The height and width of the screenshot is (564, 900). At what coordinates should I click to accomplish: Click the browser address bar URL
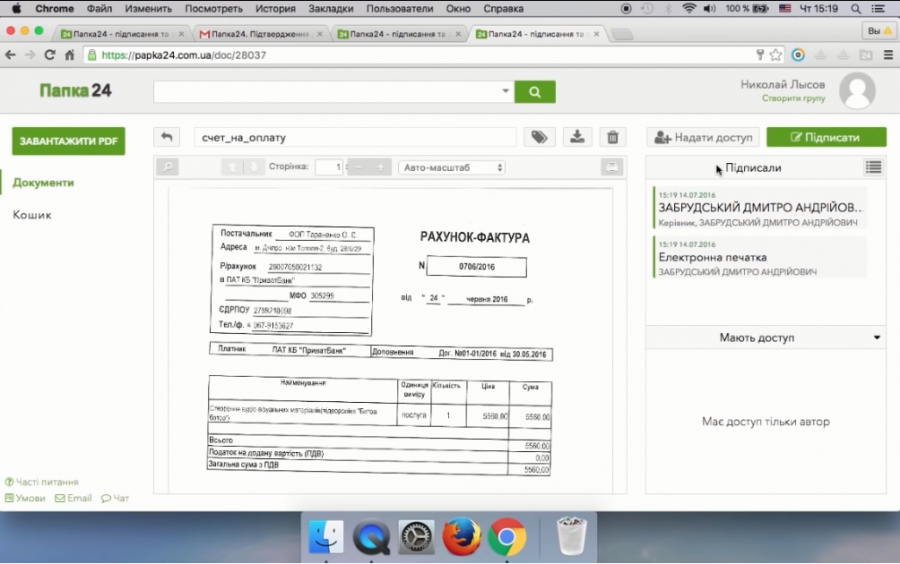pyautogui.click(x=184, y=55)
